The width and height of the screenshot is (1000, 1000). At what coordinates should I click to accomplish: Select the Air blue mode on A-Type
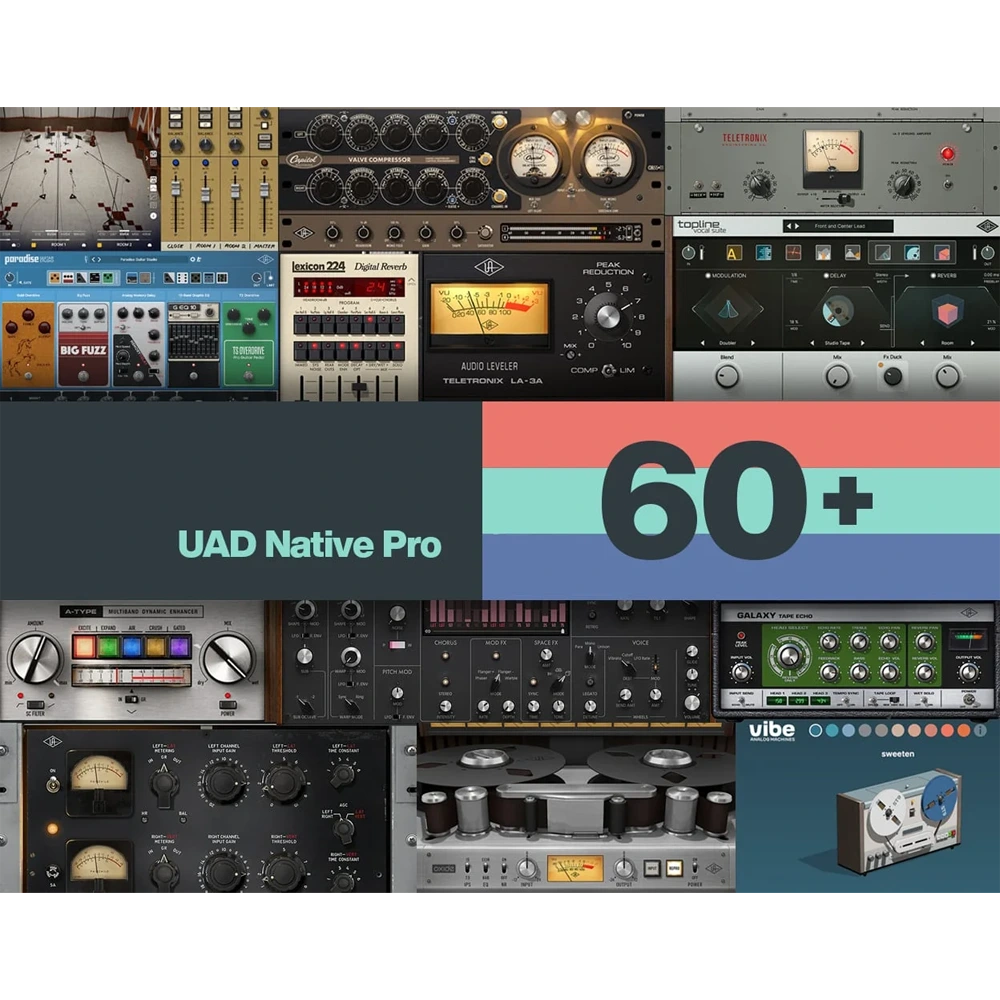click(x=132, y=646)
